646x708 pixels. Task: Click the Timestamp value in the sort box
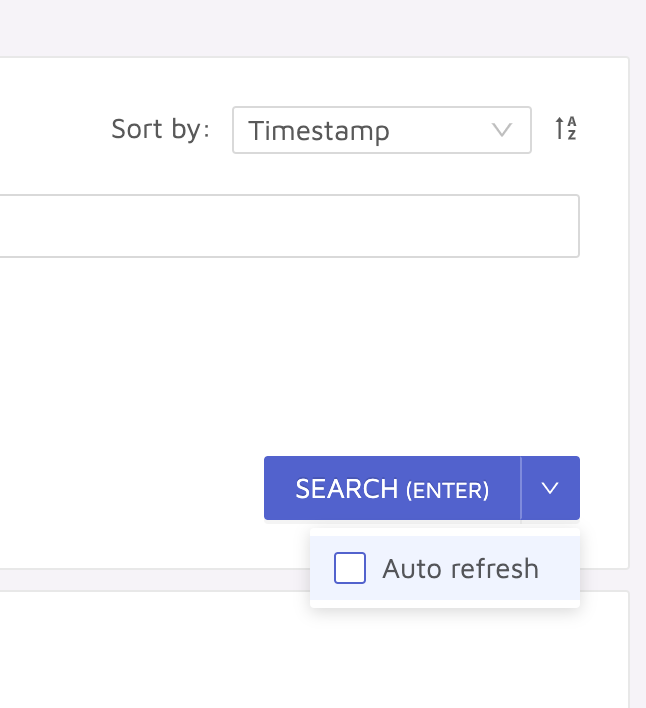coord(319,131)
